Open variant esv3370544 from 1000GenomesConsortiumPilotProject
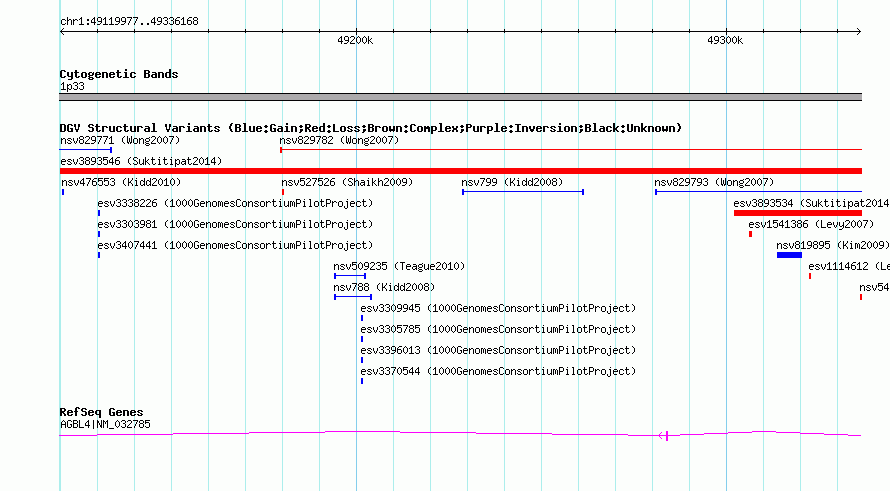The image size is (890, 491). [x=498, y=371]
